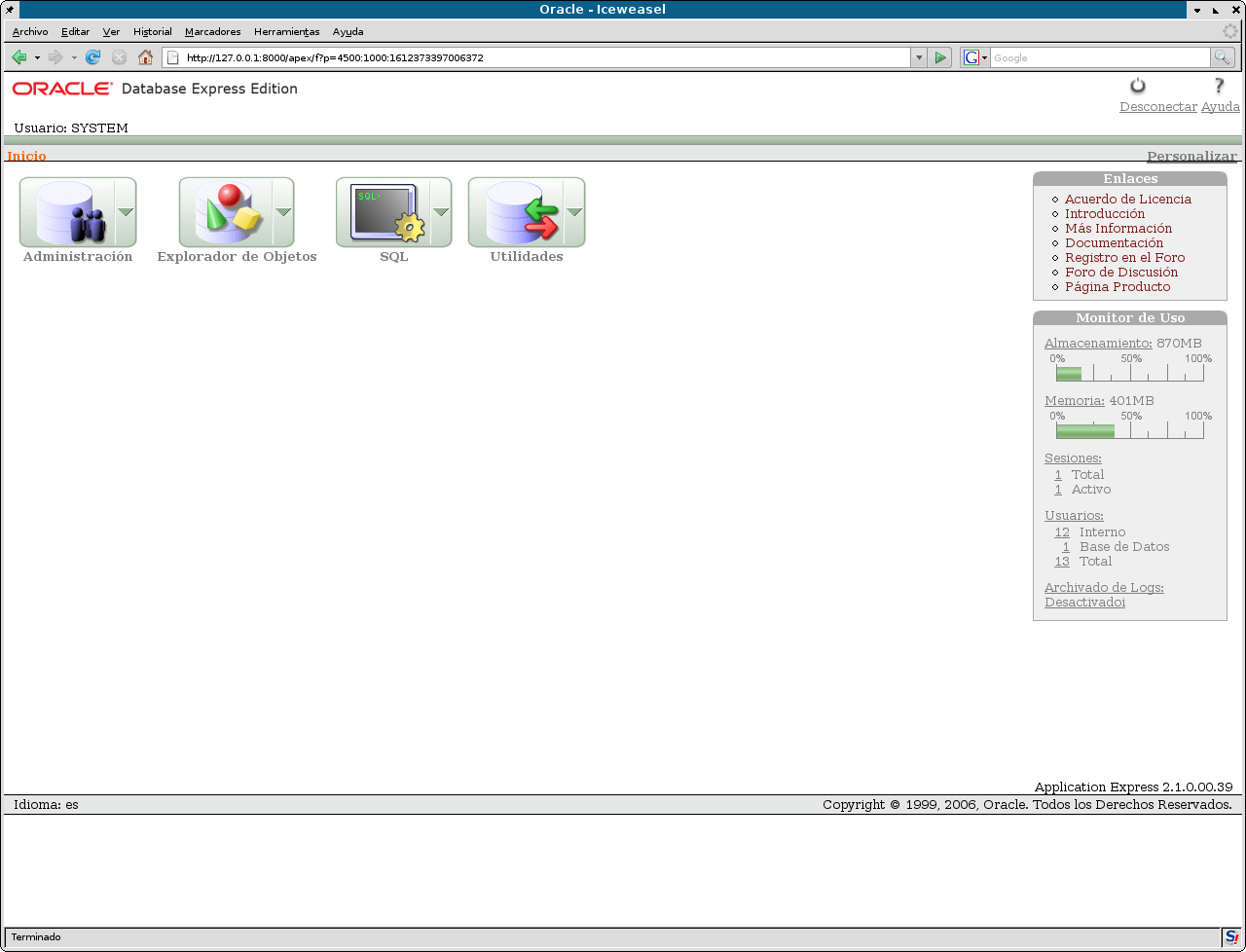Click the Desconectar link
1246x952 pixels.
1158,107
